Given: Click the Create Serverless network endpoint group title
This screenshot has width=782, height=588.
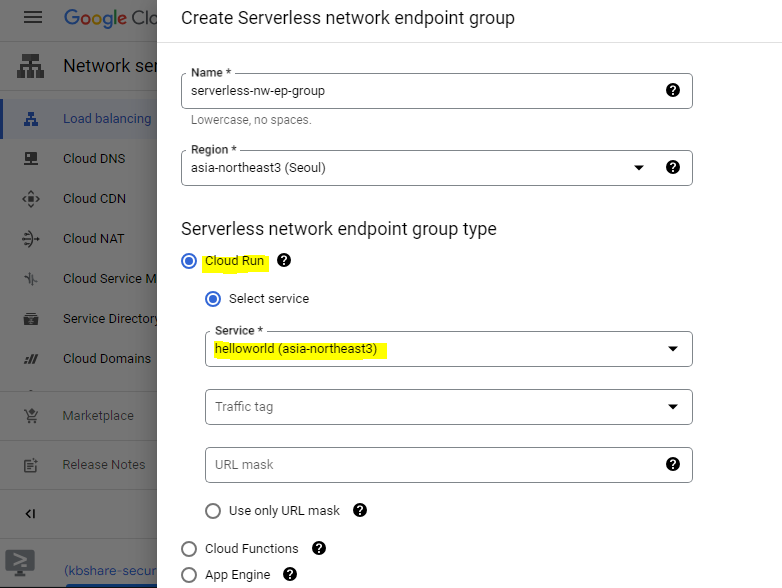Looking at the screenshot, I should pos(348,18).
